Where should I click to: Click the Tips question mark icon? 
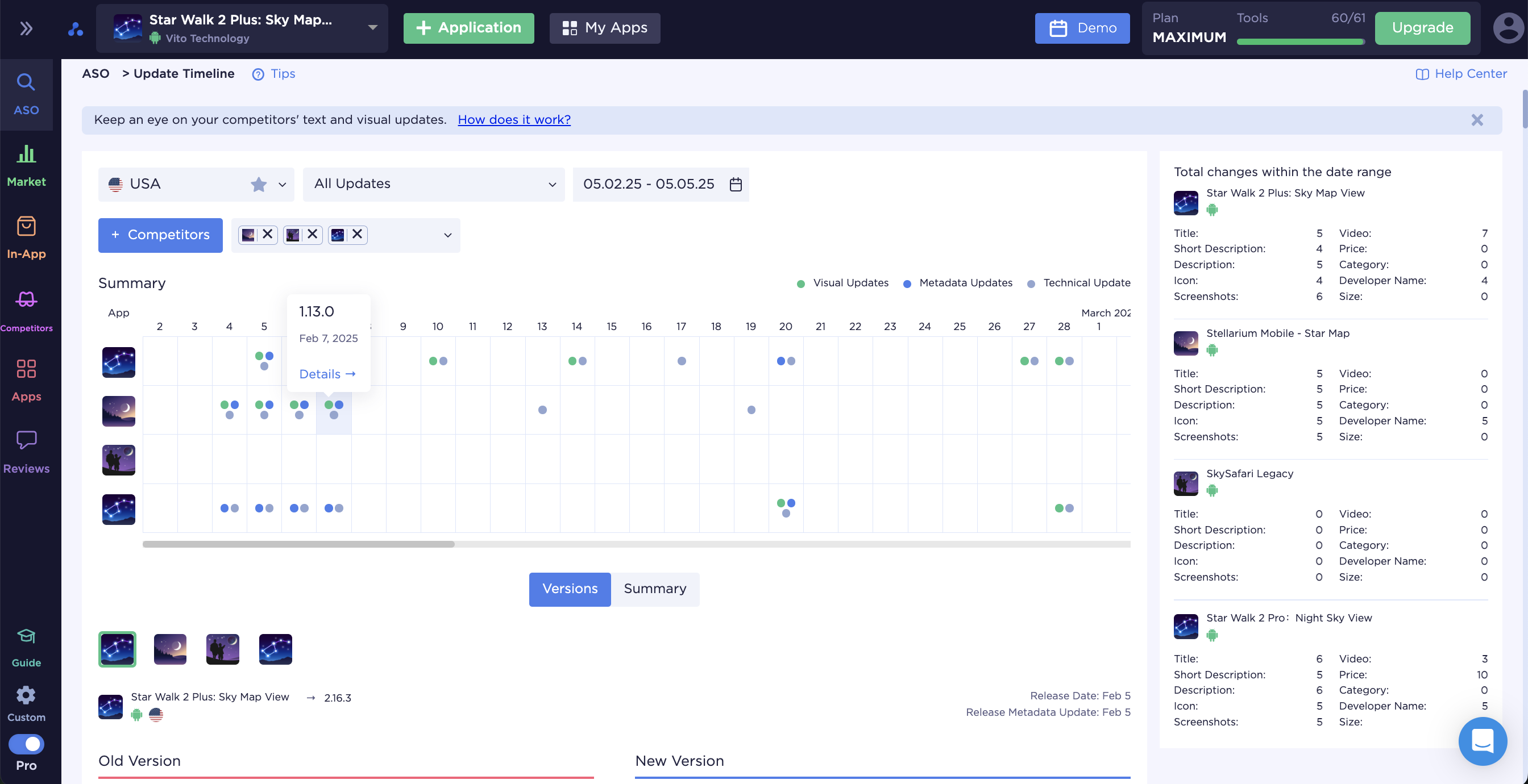258,74
